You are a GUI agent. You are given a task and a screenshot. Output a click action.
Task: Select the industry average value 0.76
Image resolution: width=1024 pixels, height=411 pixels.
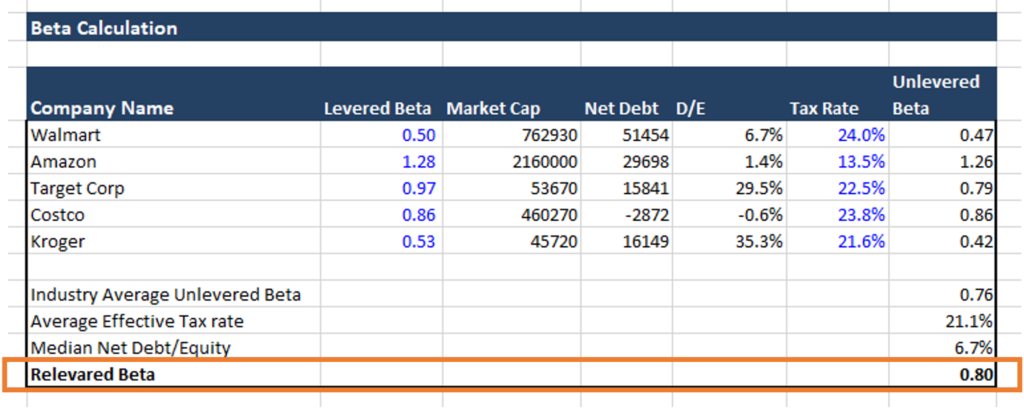point(943,295)
